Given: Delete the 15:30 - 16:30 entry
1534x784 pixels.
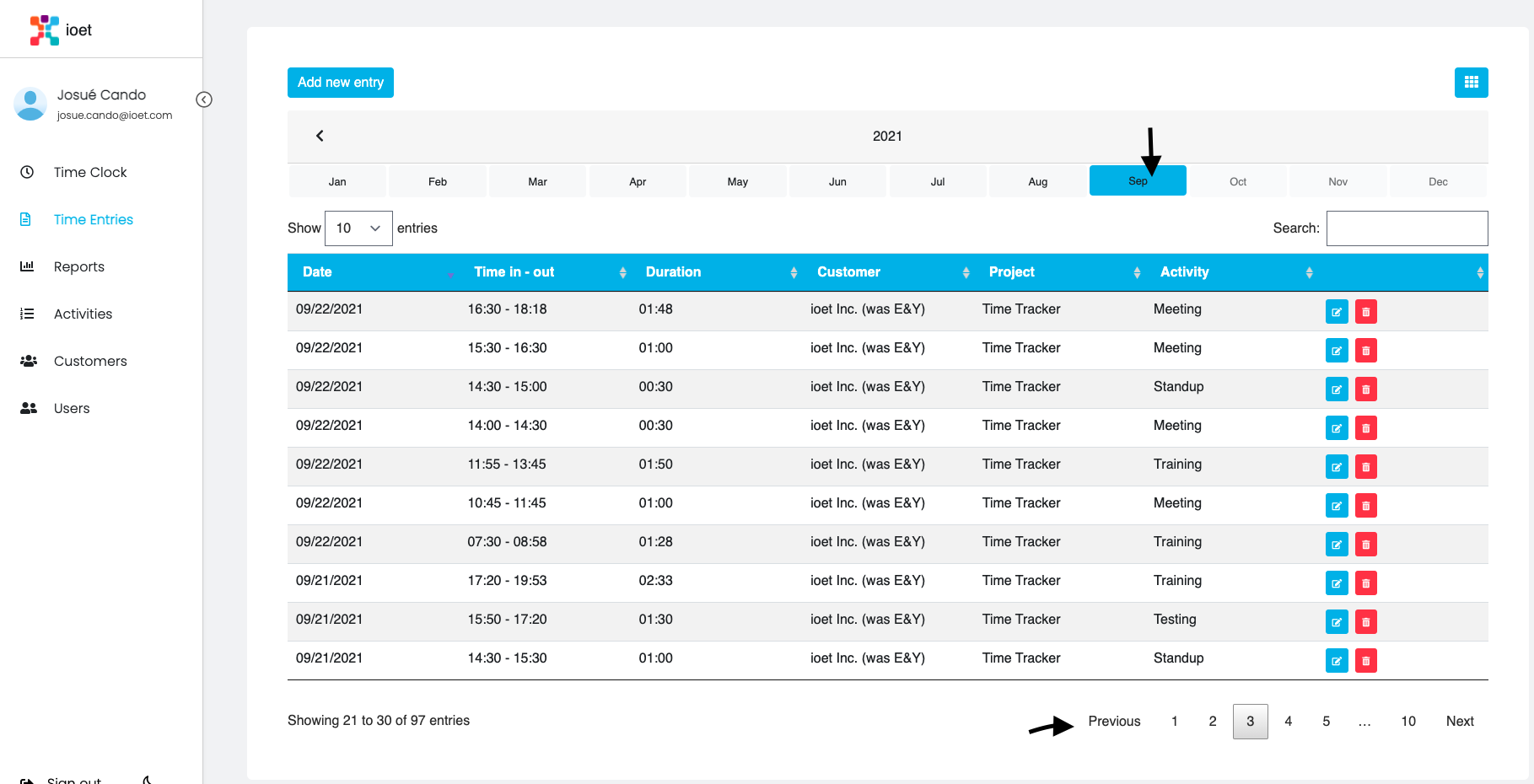Looking at the screenshot, I should (x=1366, y=351).
